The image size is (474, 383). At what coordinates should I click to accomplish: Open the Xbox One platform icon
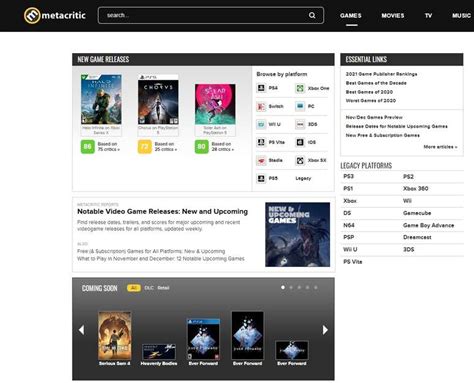coord(300,88)
